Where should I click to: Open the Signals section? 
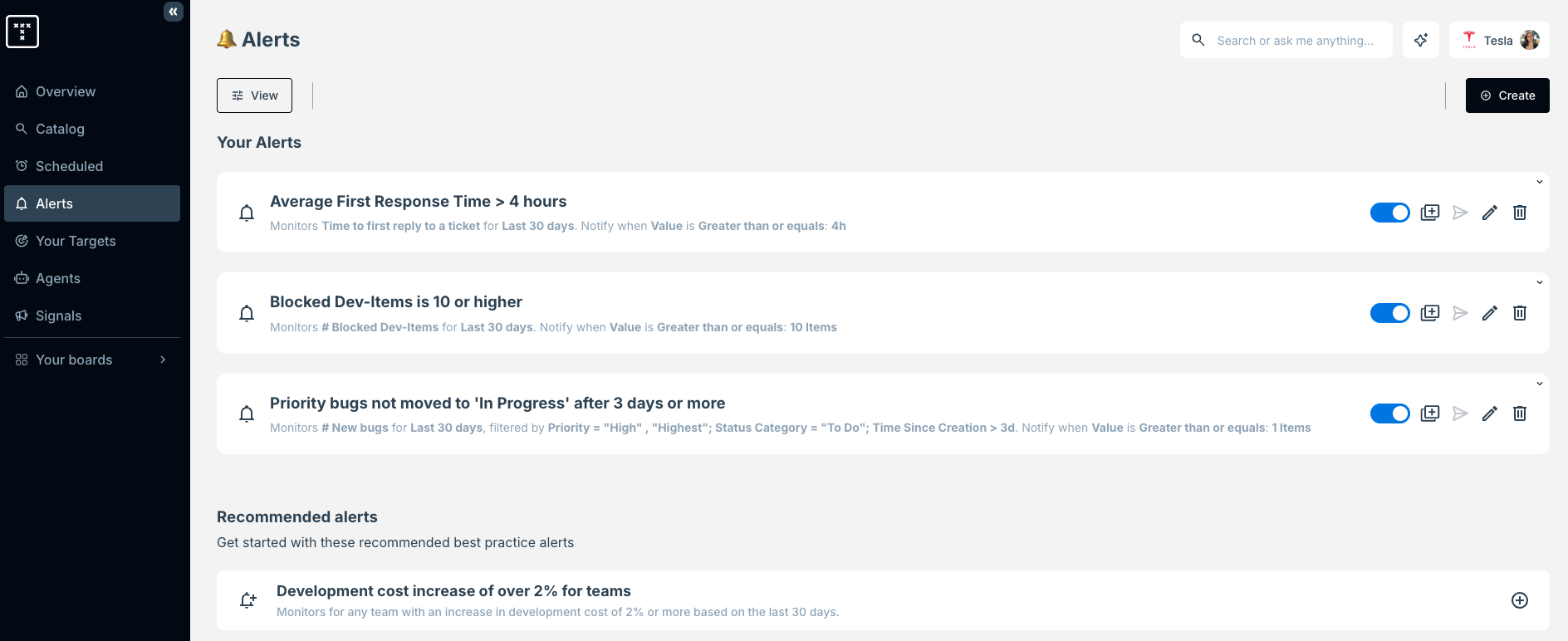[58, 316]
